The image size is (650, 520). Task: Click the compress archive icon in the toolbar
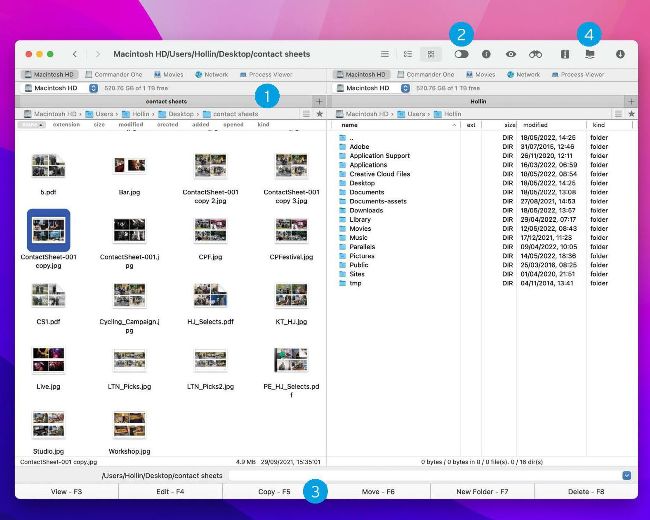(x=566, y=54)
